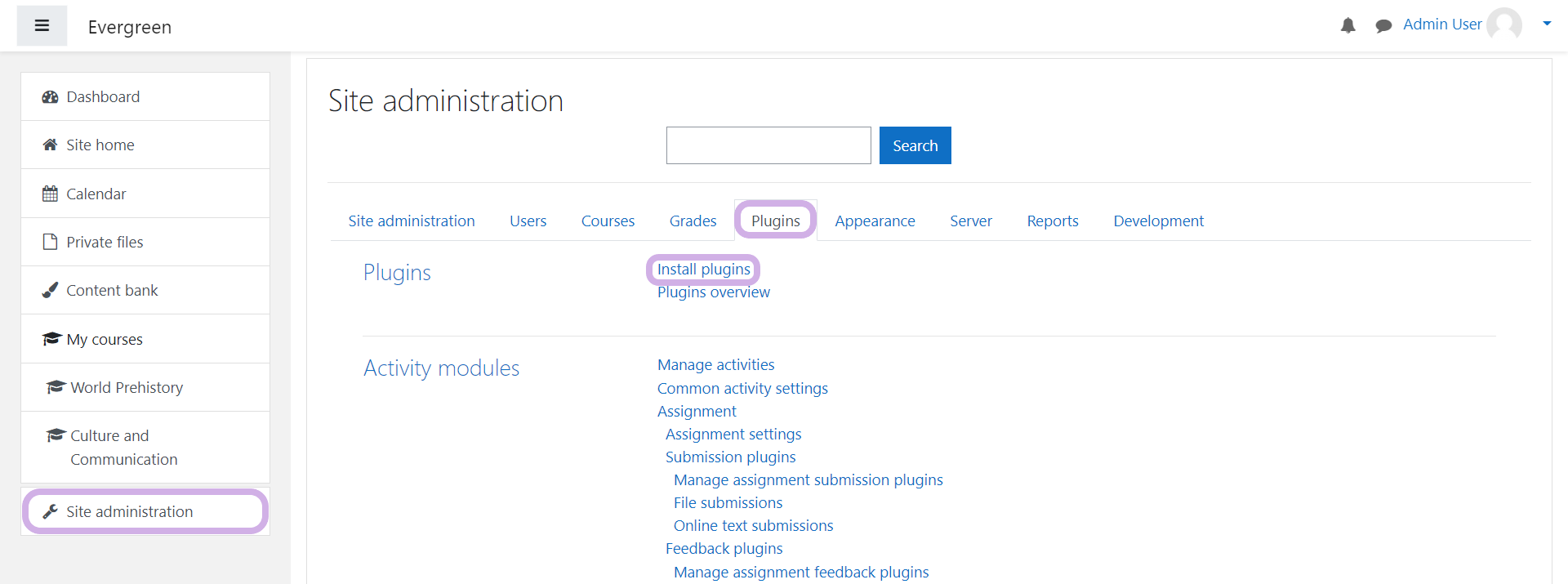Toggle the hamburger side panel button

click(x=42, y=26)
